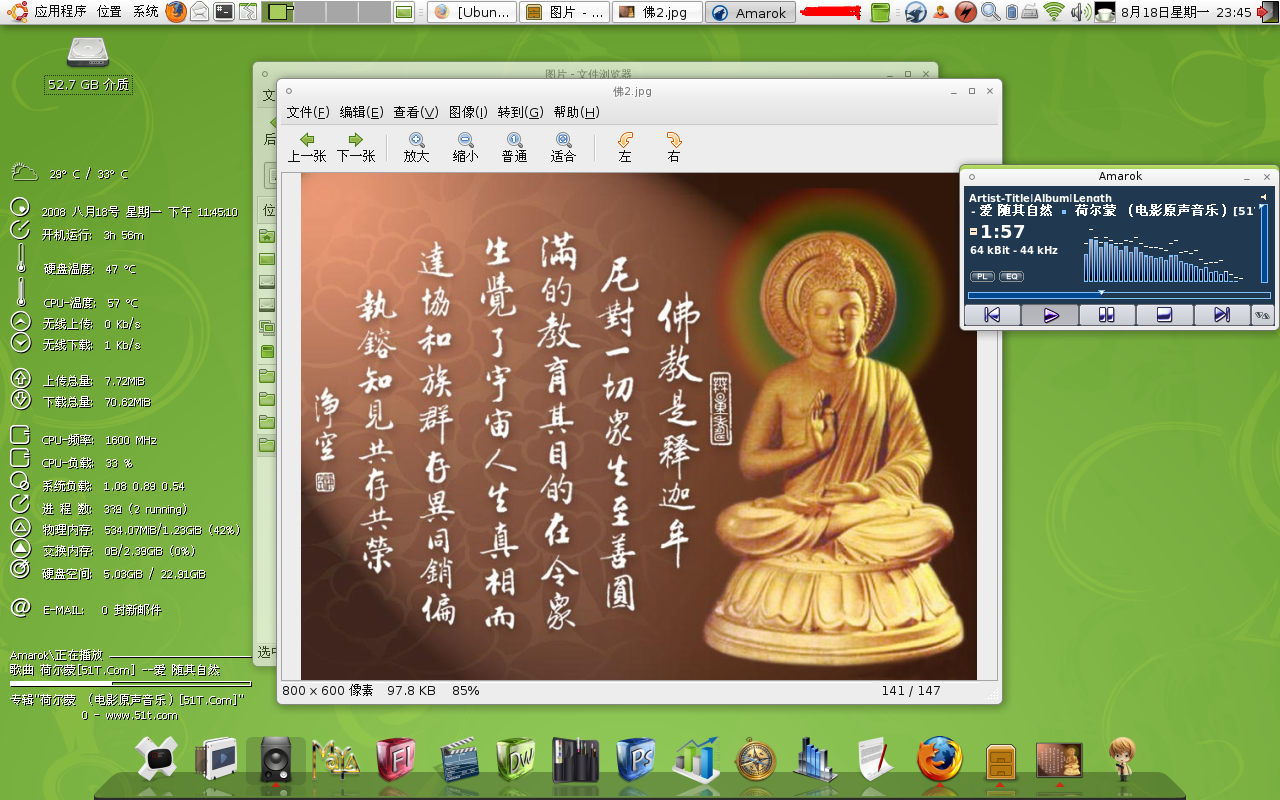Switch to Ubuntu browser taskbar window
The height and width of the screenshot is (800, 1280).
pos(472,12)
